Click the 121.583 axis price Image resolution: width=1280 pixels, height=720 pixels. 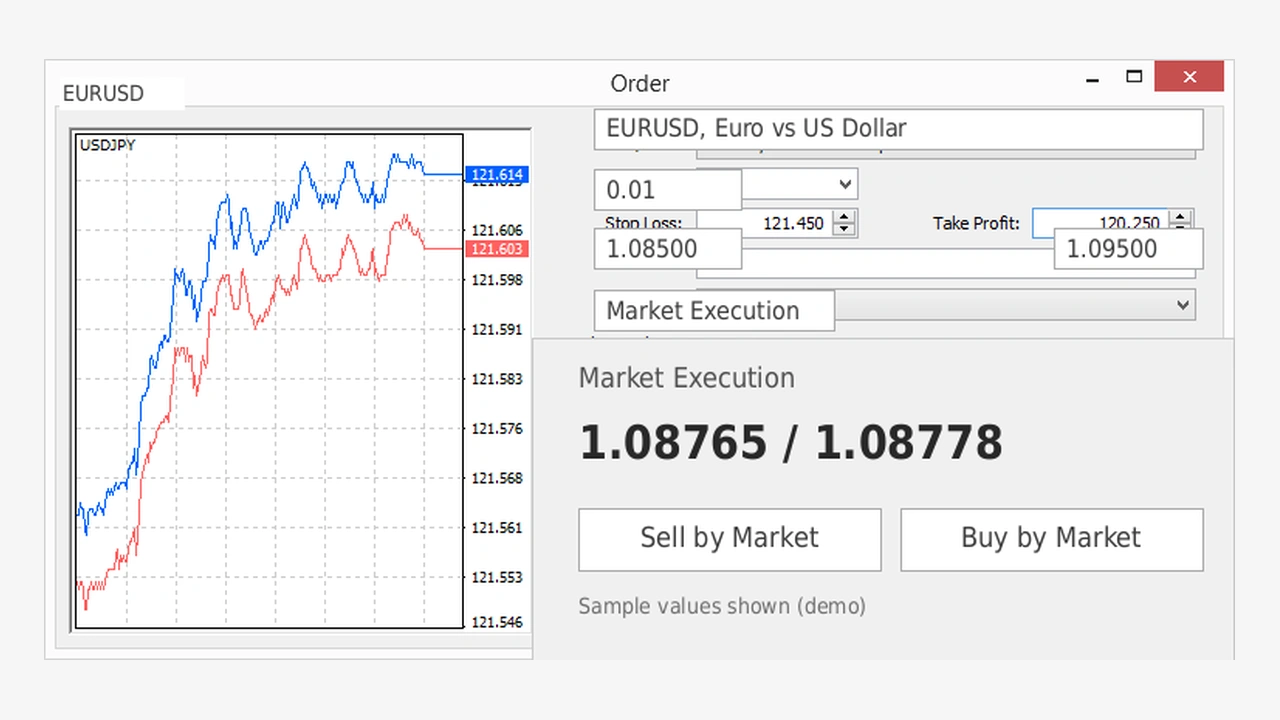click(x=497, y=379)
